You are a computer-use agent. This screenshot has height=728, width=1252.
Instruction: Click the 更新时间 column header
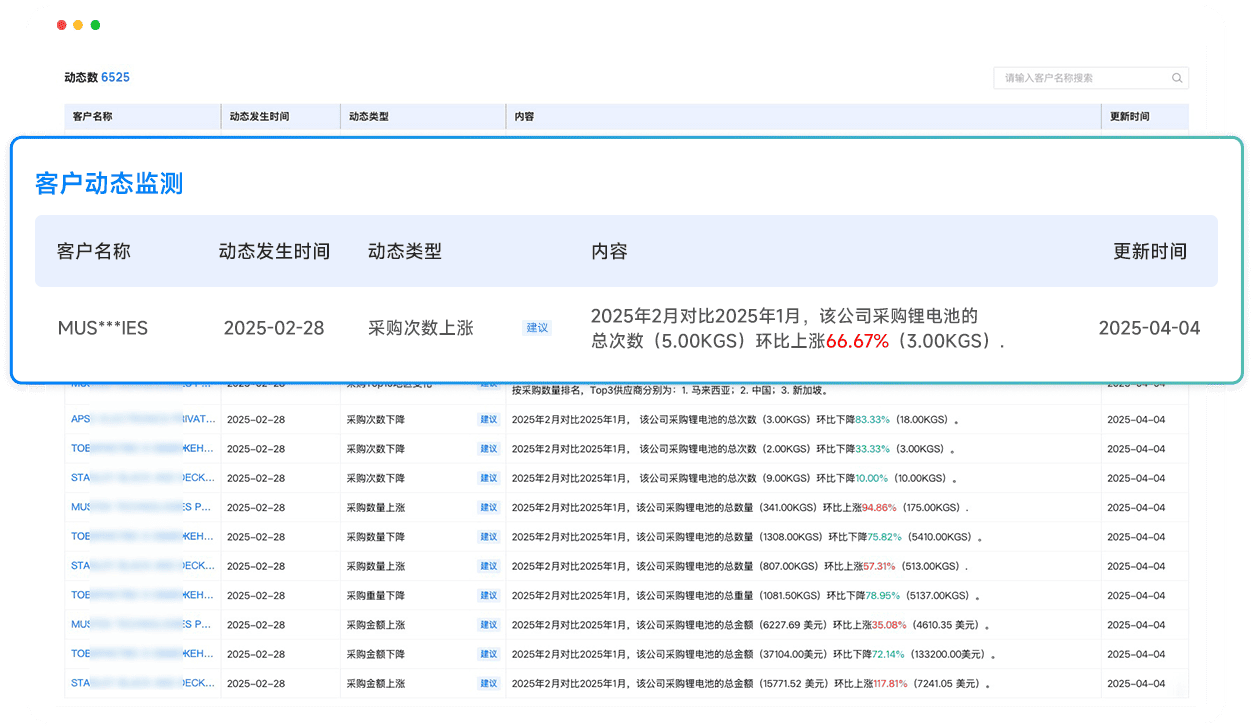tap(1129, 117)
